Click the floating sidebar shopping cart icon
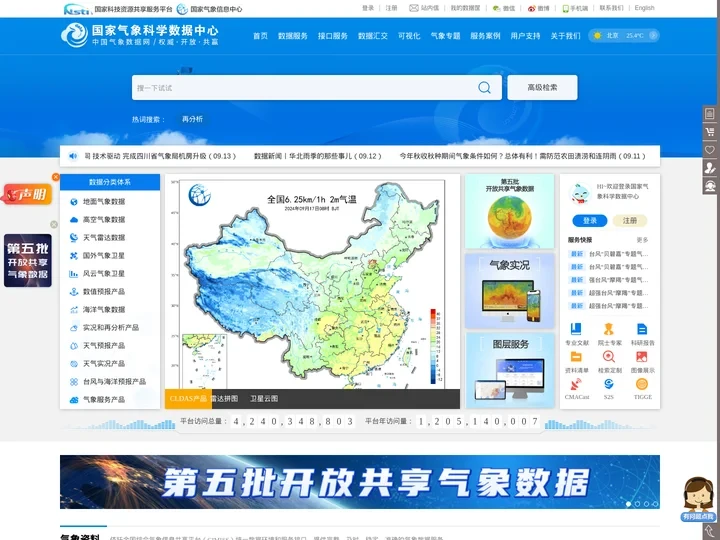 click(x=710, y=132)
